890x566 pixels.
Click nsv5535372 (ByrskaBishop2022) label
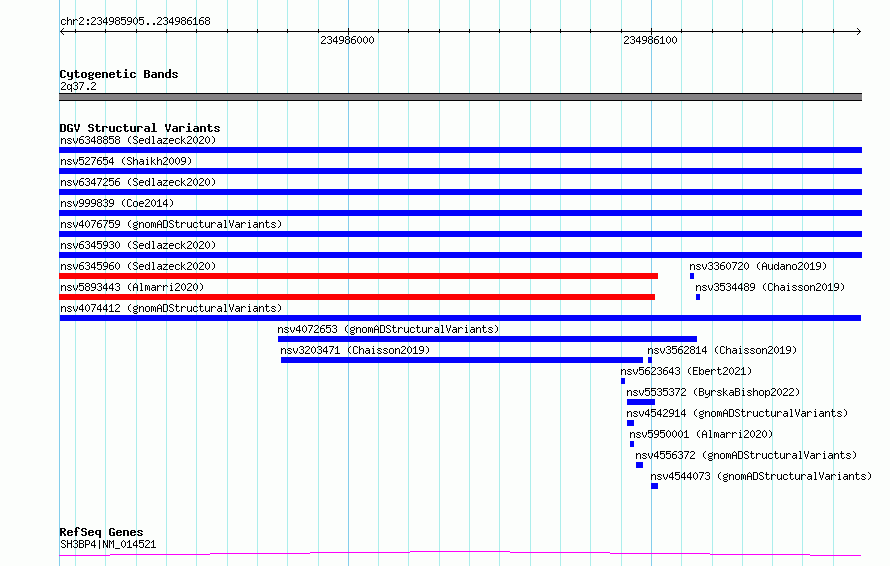tap(713, 392)
